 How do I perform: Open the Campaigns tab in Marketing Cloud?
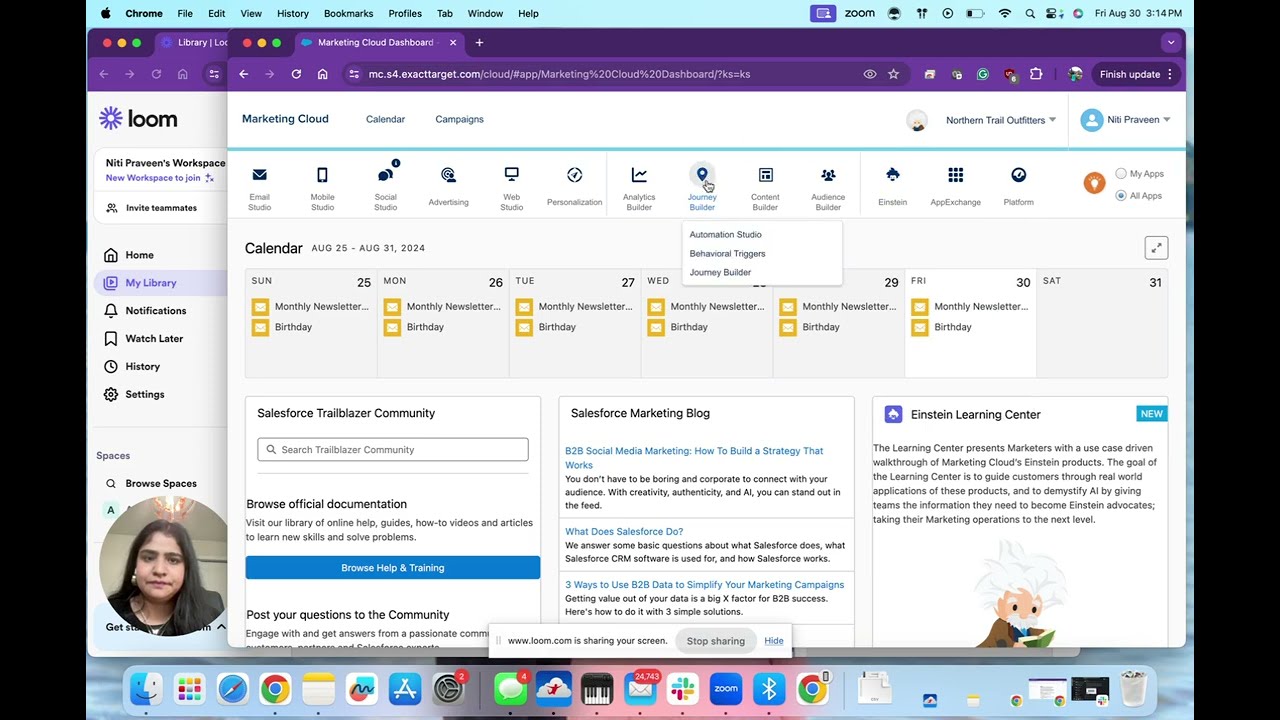[459, 119]
